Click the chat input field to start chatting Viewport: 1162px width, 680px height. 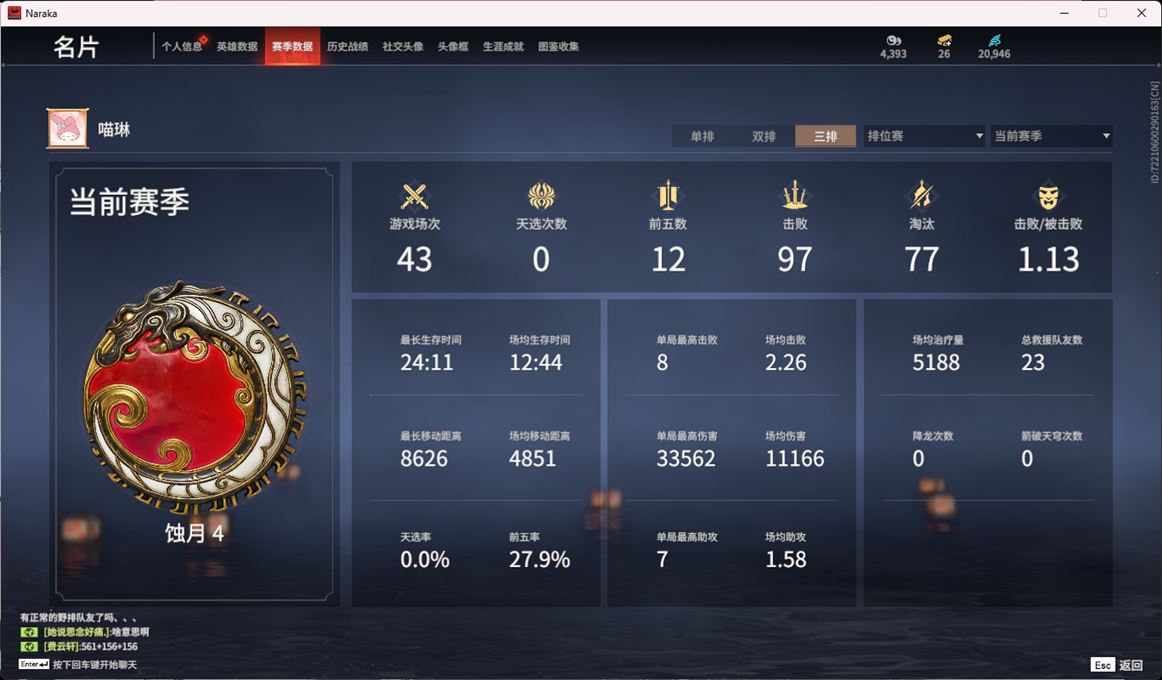pos(78,664)
